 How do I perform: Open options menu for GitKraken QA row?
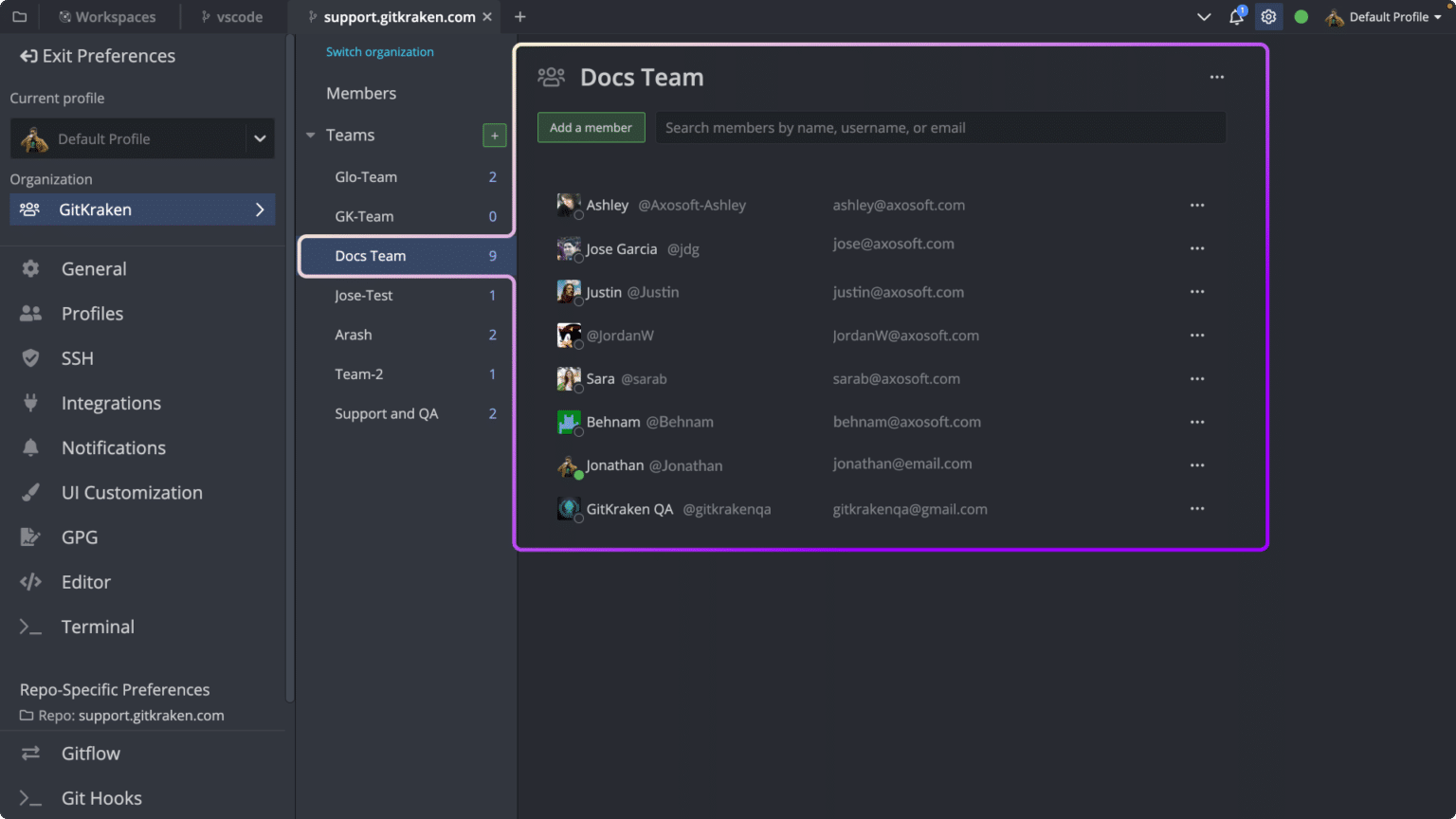coord(1197,509)
